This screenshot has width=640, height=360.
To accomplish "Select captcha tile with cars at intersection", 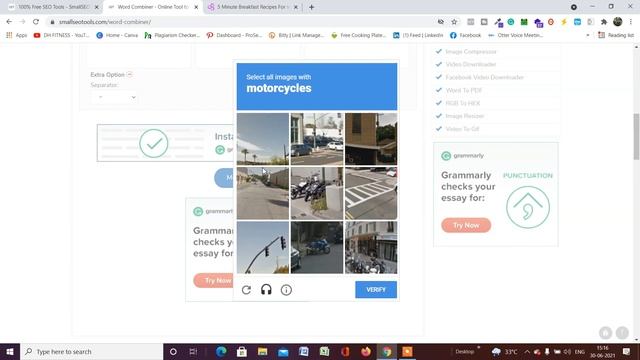I will [x=317, y=139].
